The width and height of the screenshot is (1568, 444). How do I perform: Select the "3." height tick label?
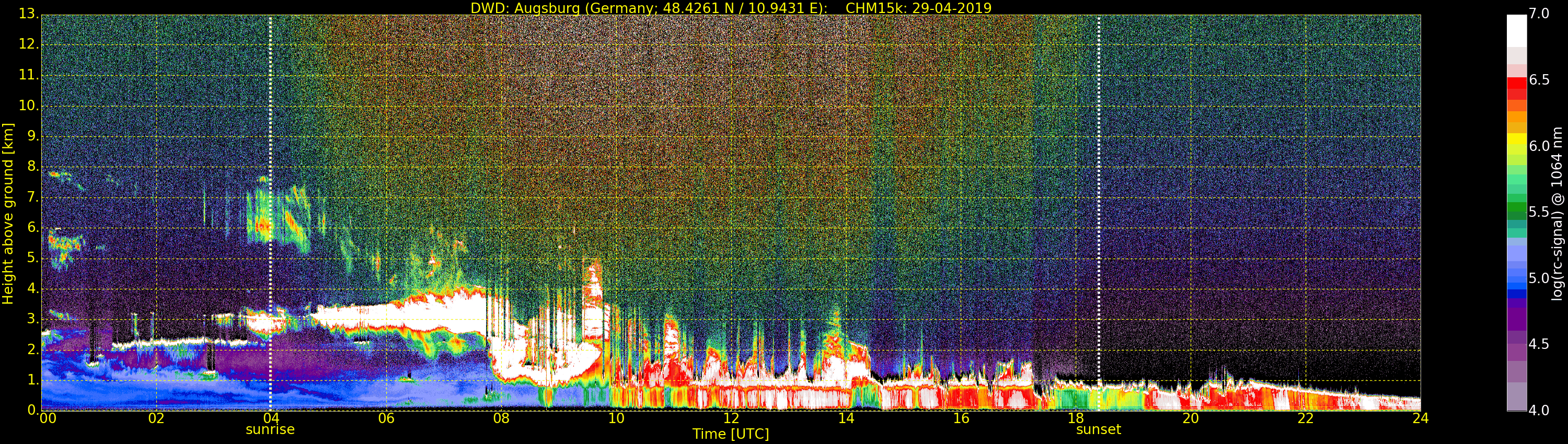(x=33, y=319)
